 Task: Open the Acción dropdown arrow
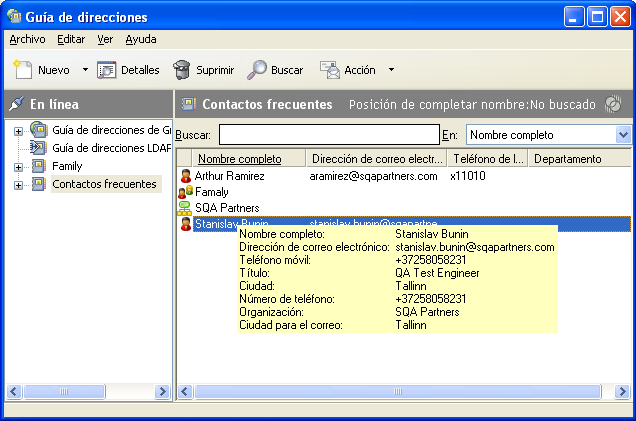click(391, 70)
